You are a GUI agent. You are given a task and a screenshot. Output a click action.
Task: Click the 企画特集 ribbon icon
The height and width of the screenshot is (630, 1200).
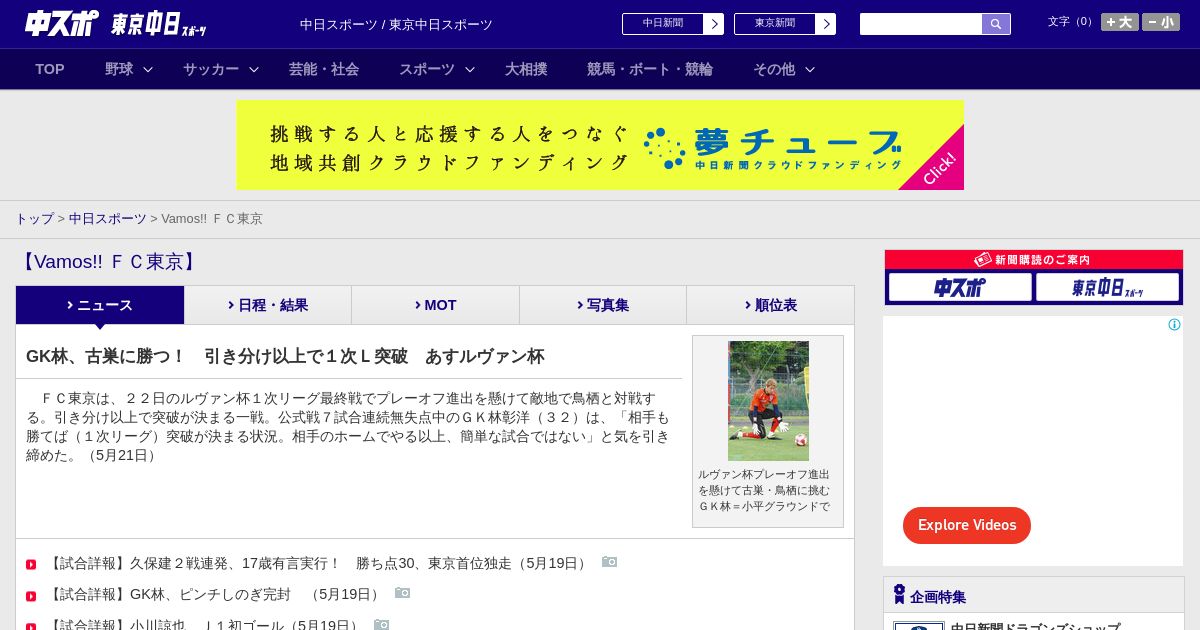click(x=899, y=594)
